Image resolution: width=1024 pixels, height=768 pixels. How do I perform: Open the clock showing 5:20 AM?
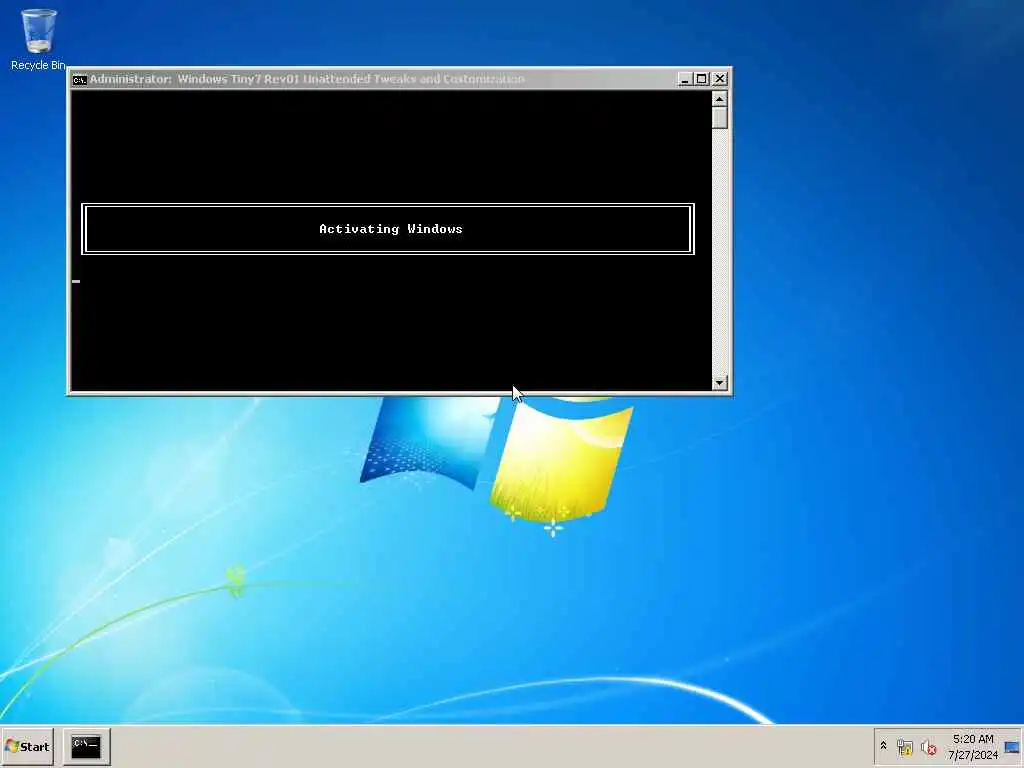point(973,746)
